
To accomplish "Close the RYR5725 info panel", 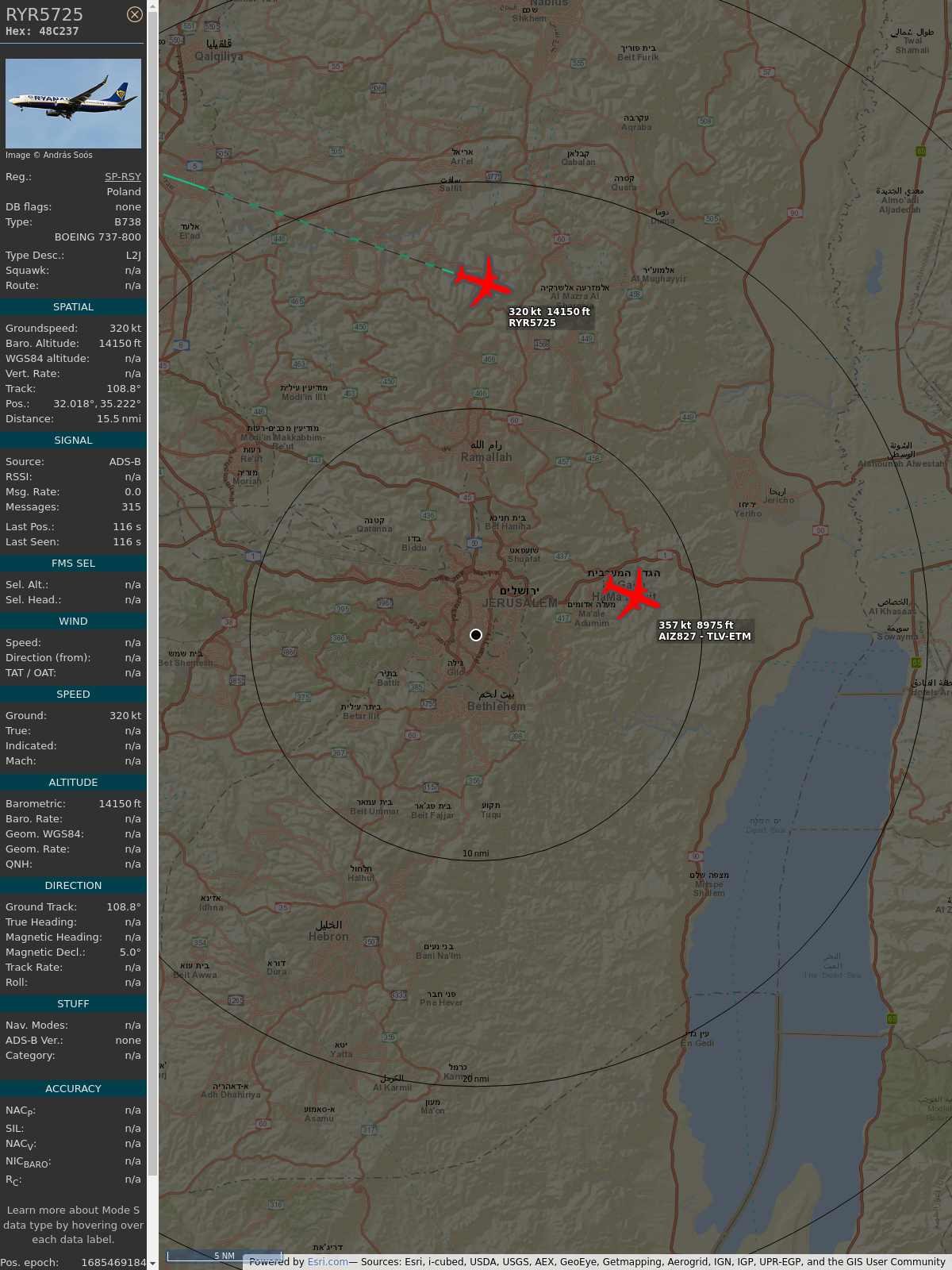I will [135, 14].
